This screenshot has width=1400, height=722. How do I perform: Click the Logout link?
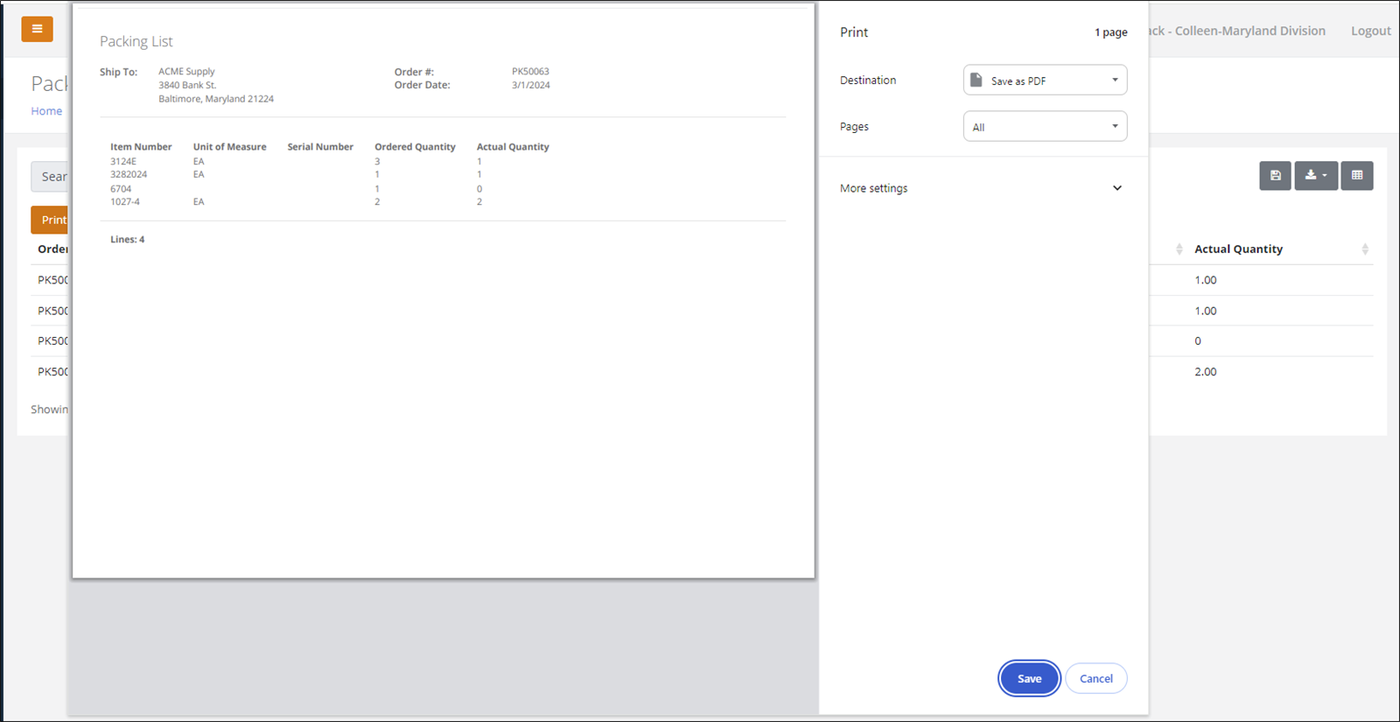pos(1371,31)
